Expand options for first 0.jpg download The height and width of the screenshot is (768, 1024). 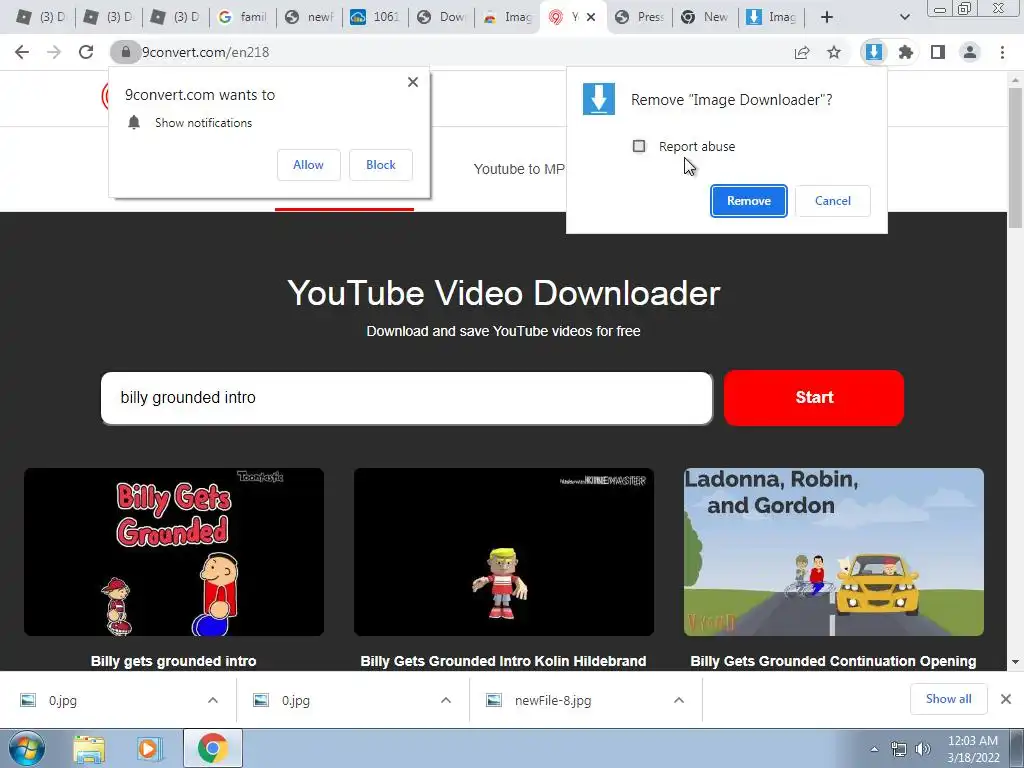(213, 700)
